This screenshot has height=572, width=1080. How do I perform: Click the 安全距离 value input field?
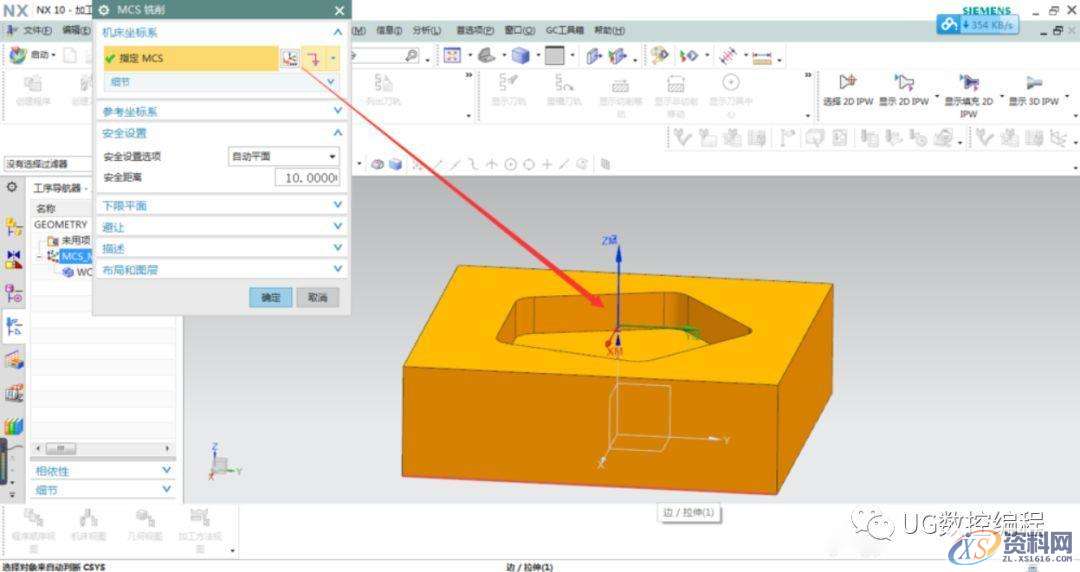click(307, 177)
